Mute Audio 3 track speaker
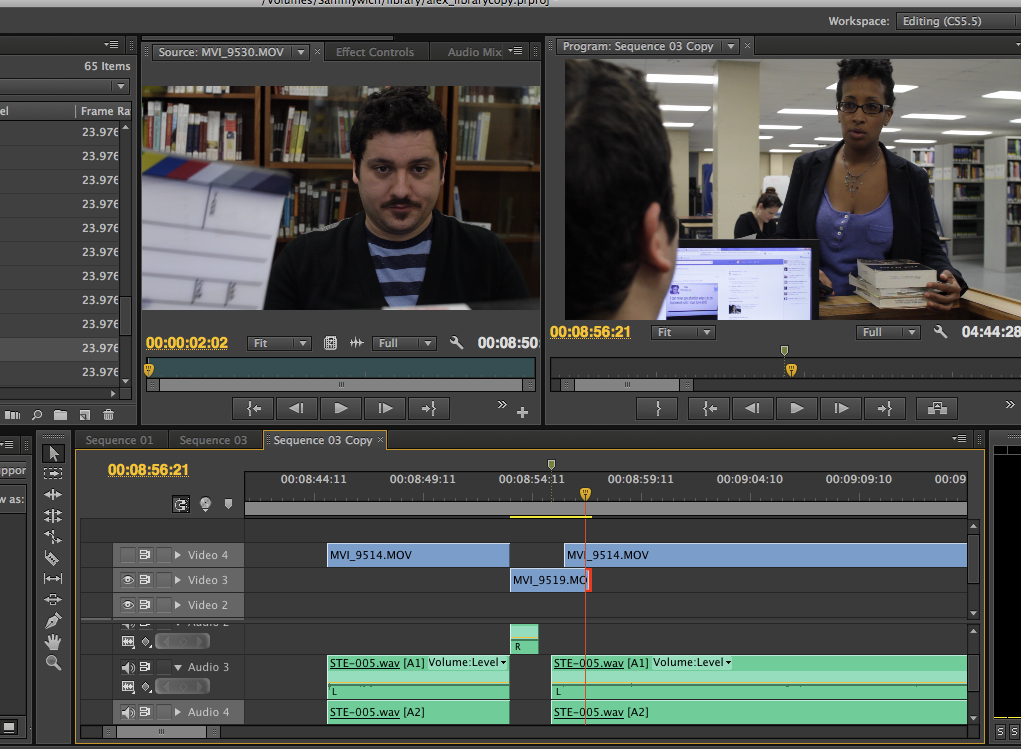The width and height of the screenshot is (1021, 749). click(128, 667)
